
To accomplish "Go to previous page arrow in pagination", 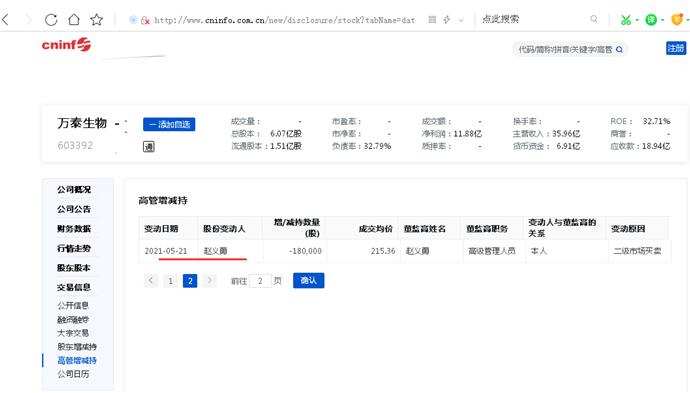I will pyautogui.click(x=150, y=280).
